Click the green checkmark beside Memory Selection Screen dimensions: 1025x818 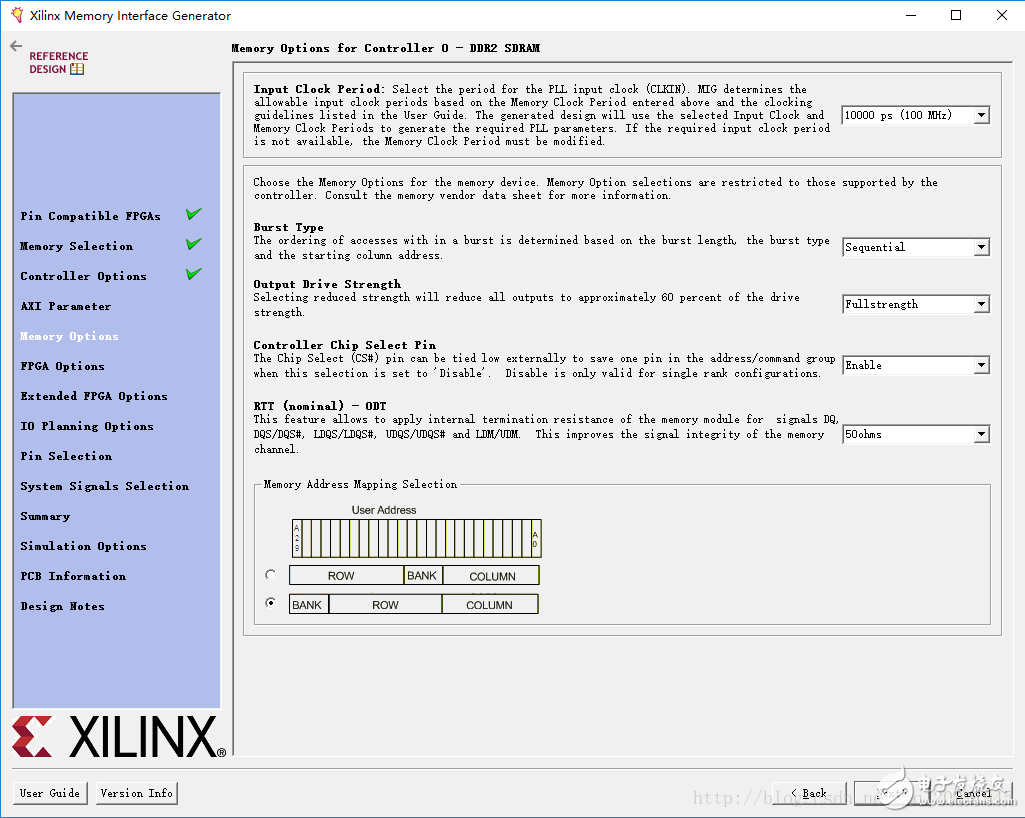coord(193,244)
